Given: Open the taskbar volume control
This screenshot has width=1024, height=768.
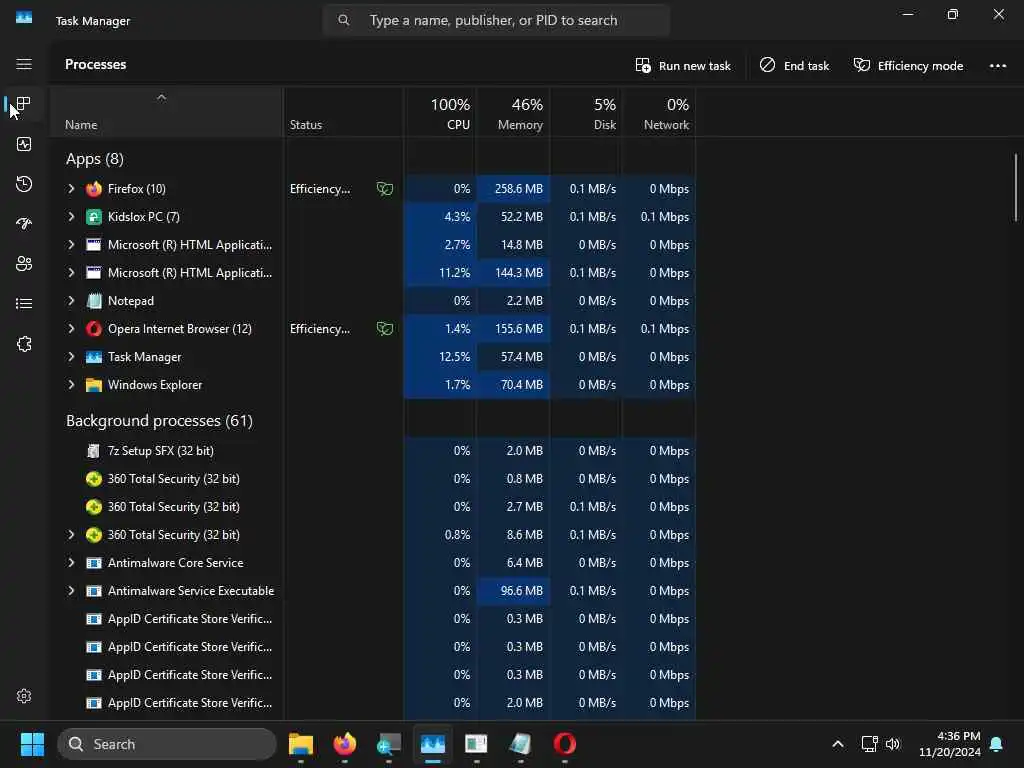Looking at the screenshot, I should pyautogui.click(x=893, y=744).
